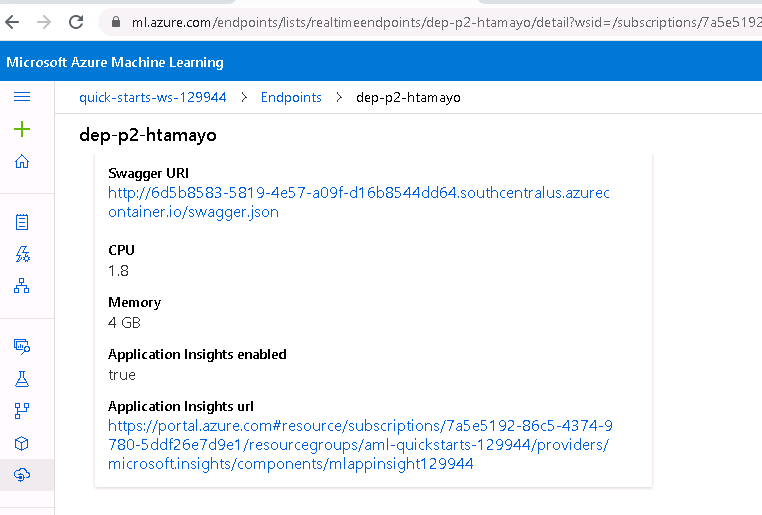Select Application Insights url label

tap(180, 406)
